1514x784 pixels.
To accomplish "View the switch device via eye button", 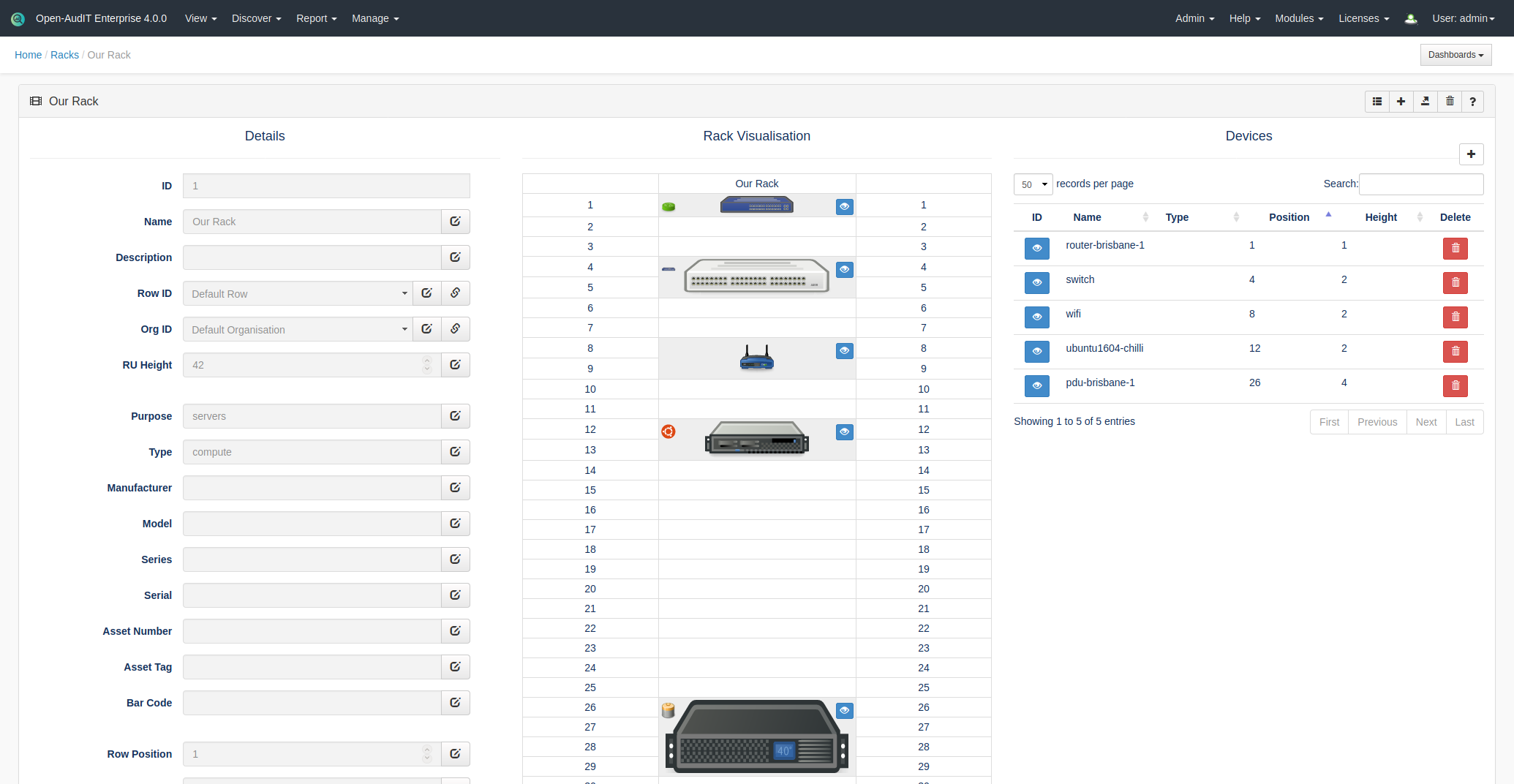I will click(x=1036, y=283).
